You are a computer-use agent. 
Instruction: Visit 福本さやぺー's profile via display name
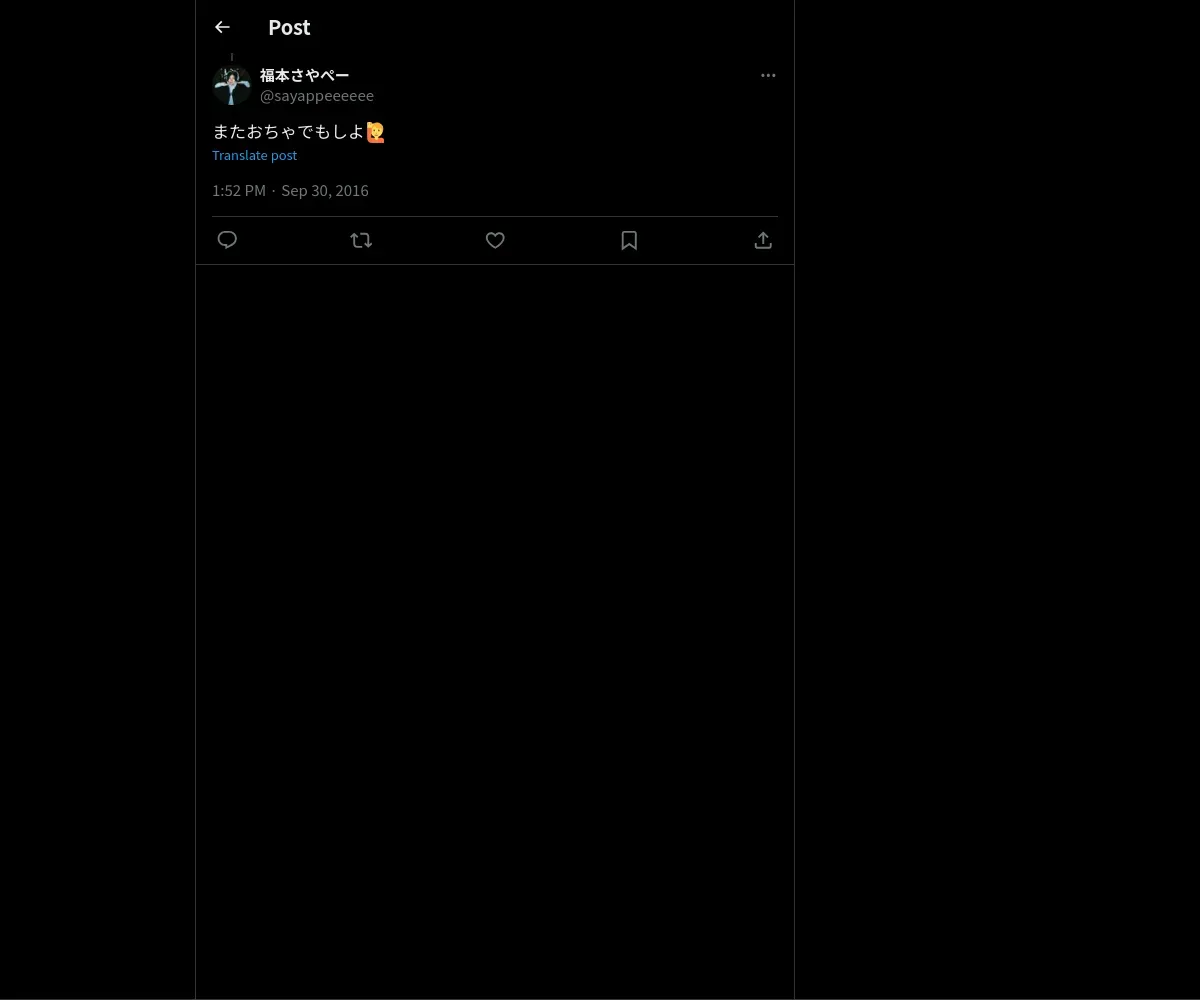pyautogui.click(x=305, y=75)
